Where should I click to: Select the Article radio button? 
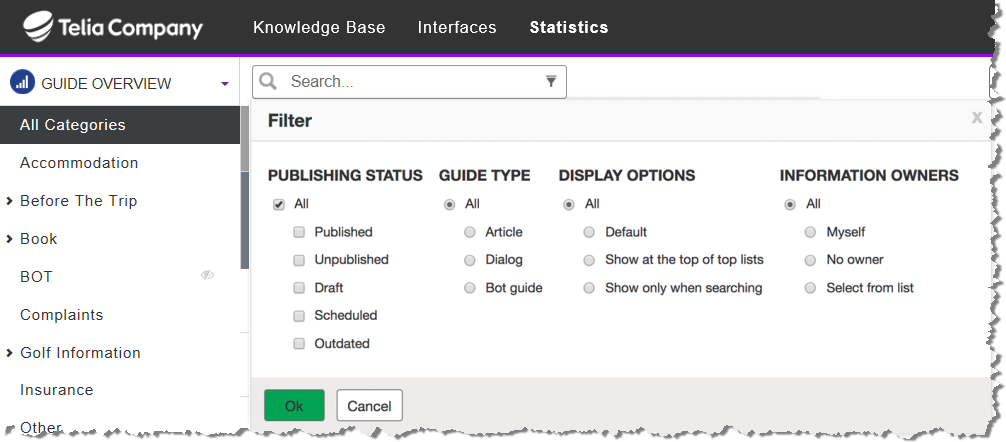470,232
